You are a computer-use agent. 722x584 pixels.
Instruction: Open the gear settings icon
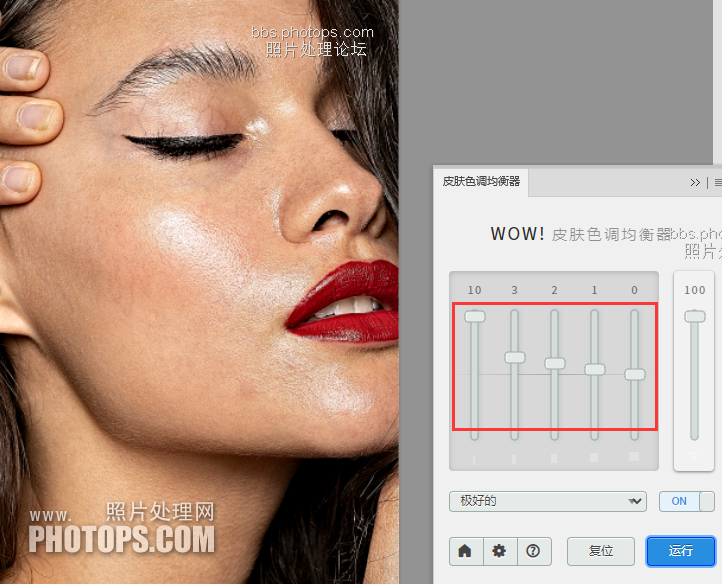pyautogui.click(x=500, y=551)
